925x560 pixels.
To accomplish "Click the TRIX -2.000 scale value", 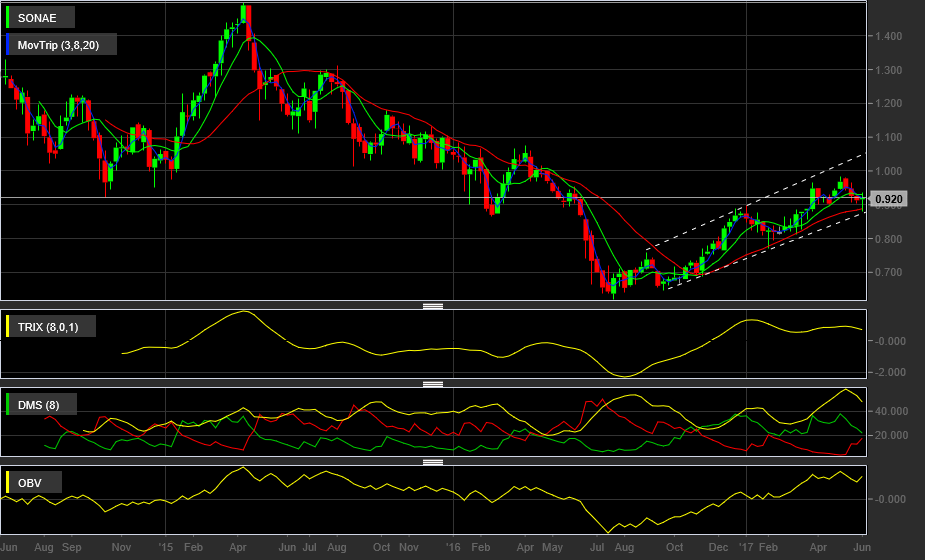I will [x=888, y=372].
